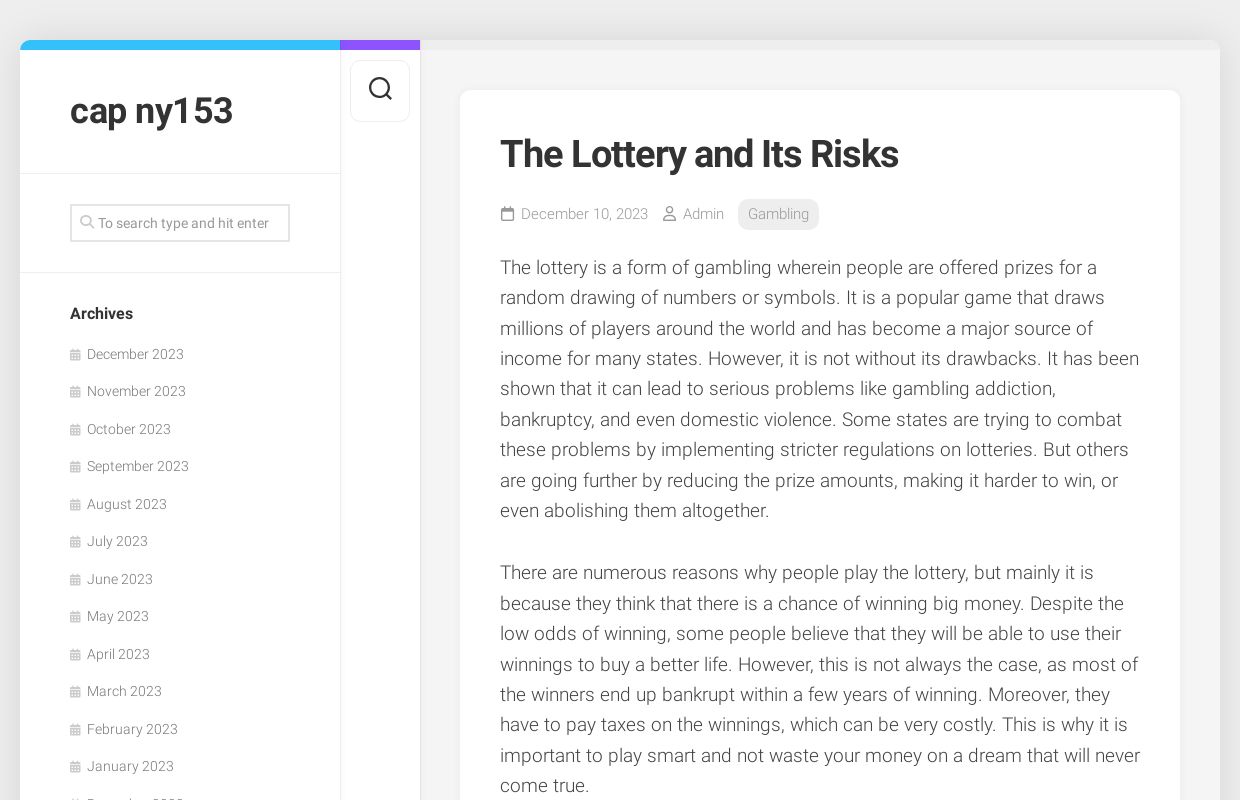Open the April 2023 archive
1240x800 pixels.
[118, 654]
